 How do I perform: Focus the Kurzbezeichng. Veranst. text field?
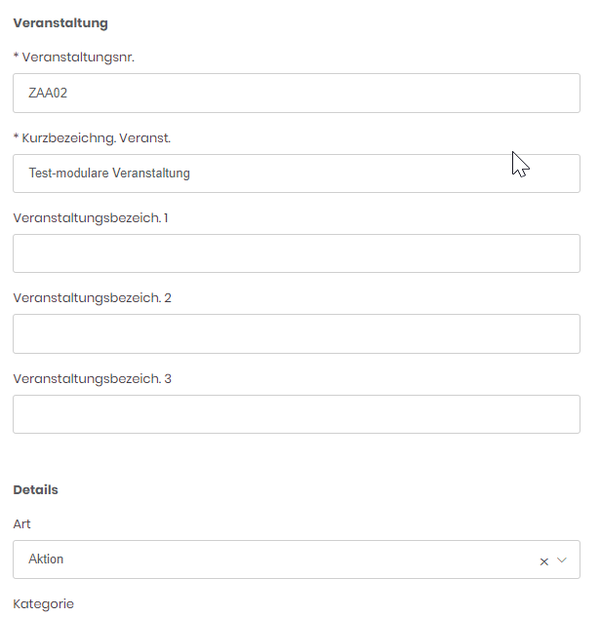point(296,174)
